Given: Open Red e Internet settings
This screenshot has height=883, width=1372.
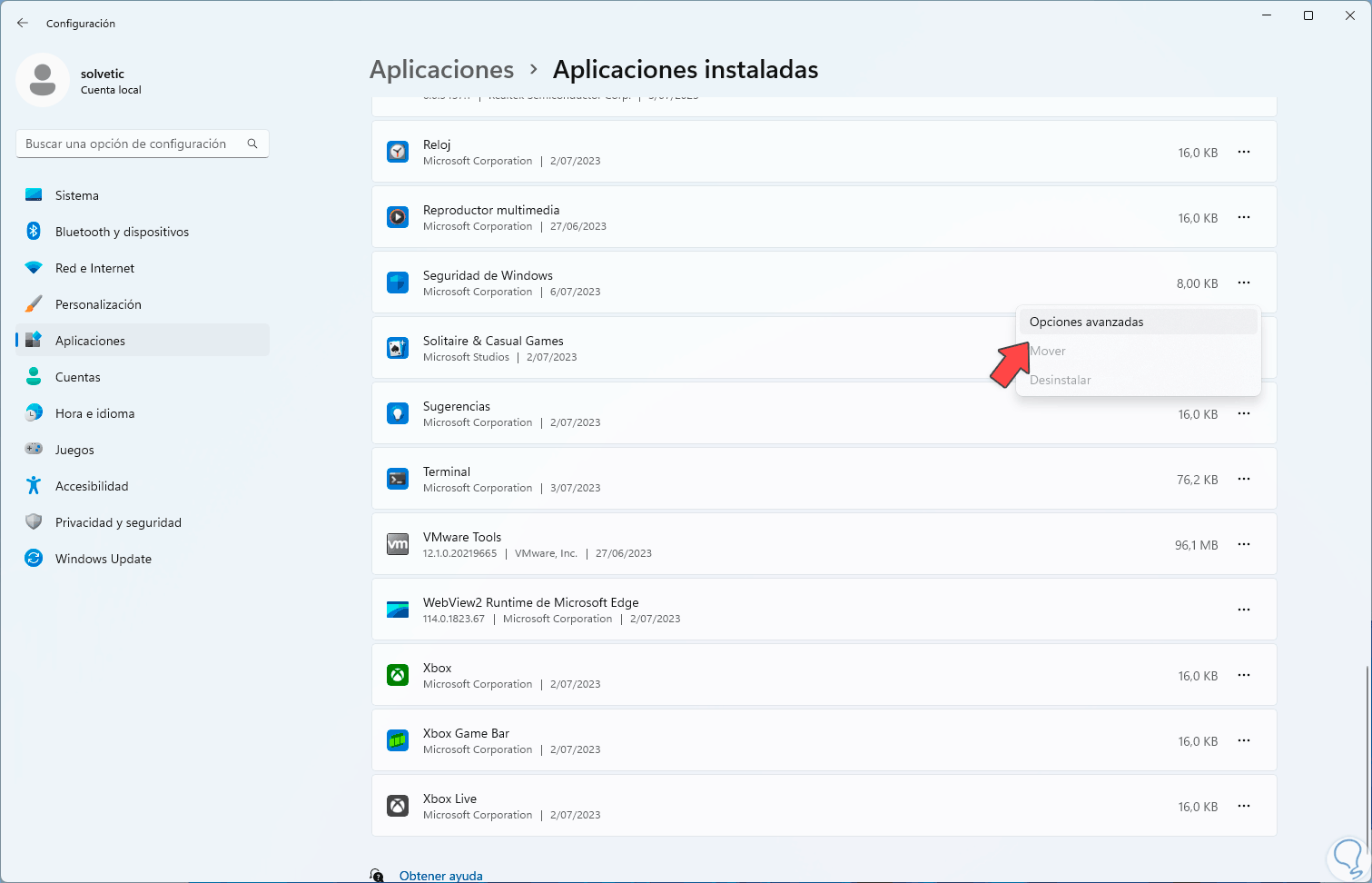Looking at the screenshot, I should tap(143, 268).
